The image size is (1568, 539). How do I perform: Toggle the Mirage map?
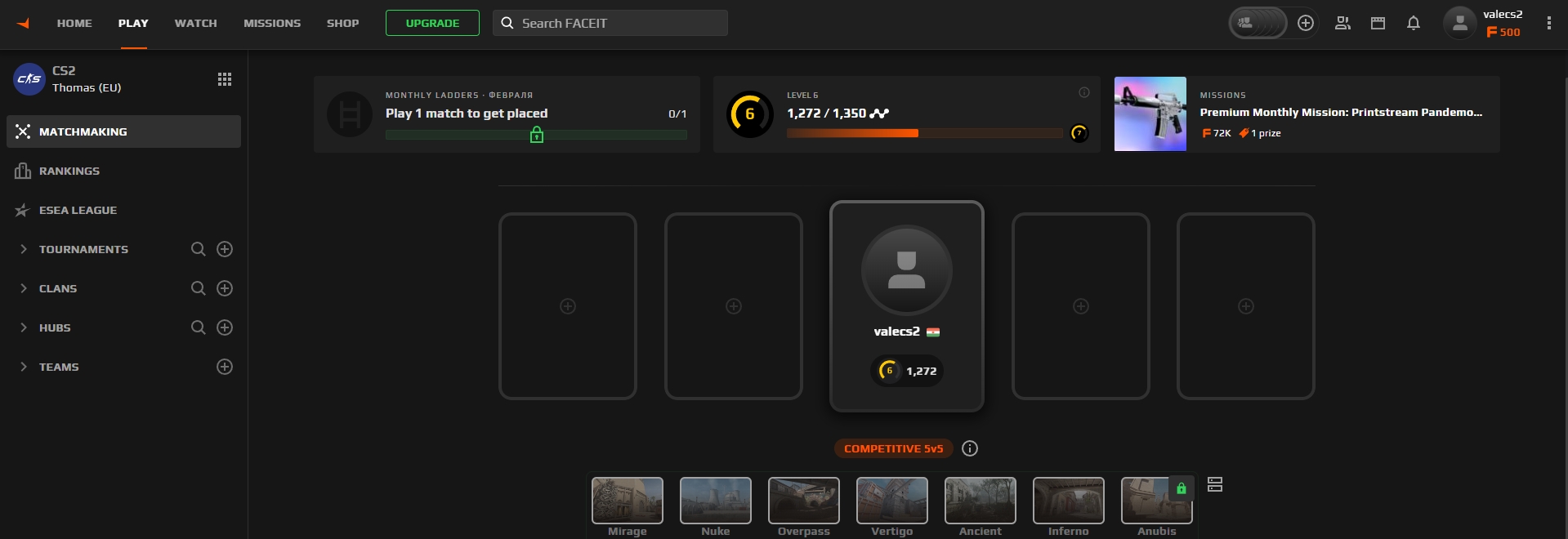(x=628, y=501)
